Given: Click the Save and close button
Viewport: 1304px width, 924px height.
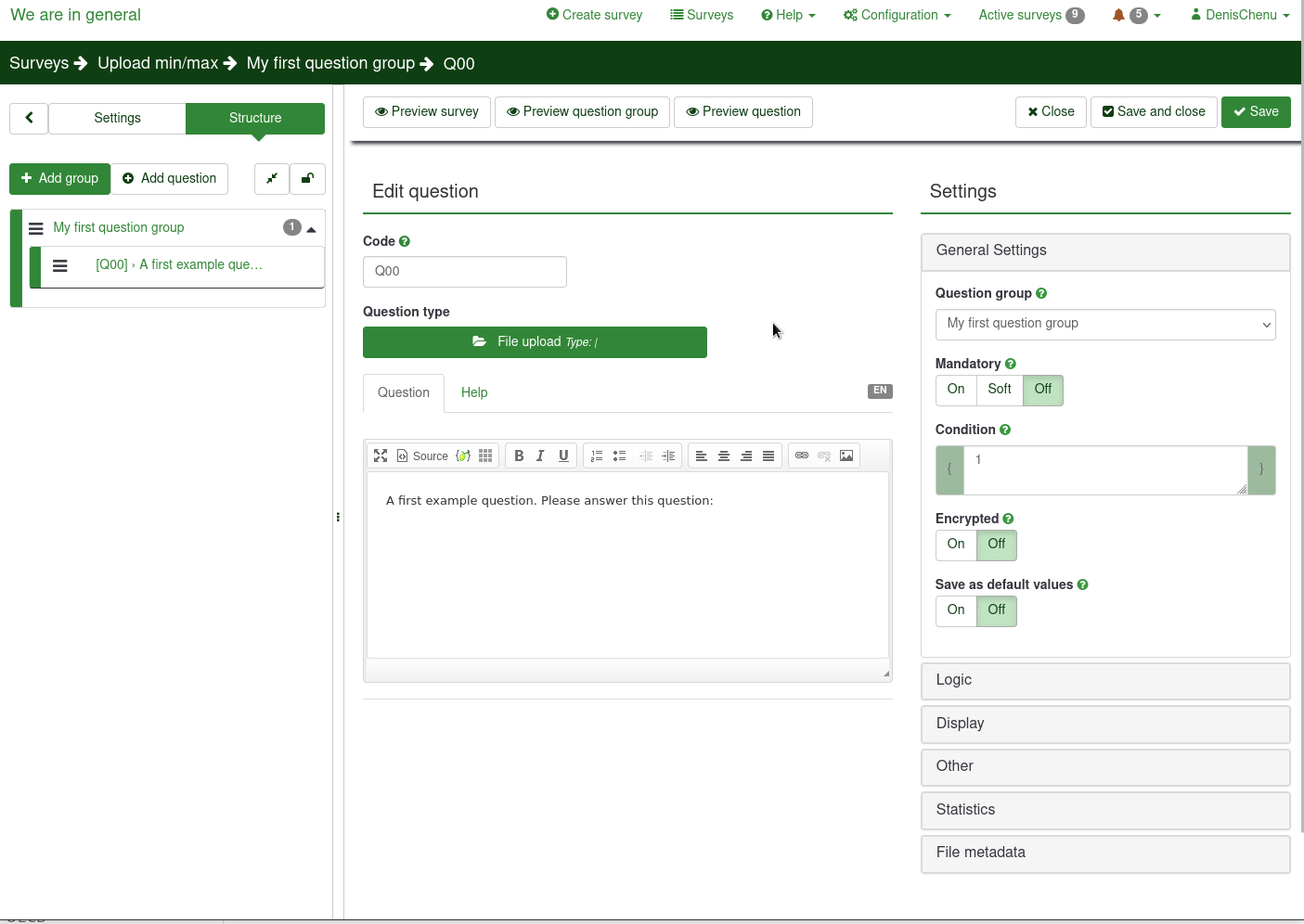Looking at the screenshot, I should [1154, 112].
